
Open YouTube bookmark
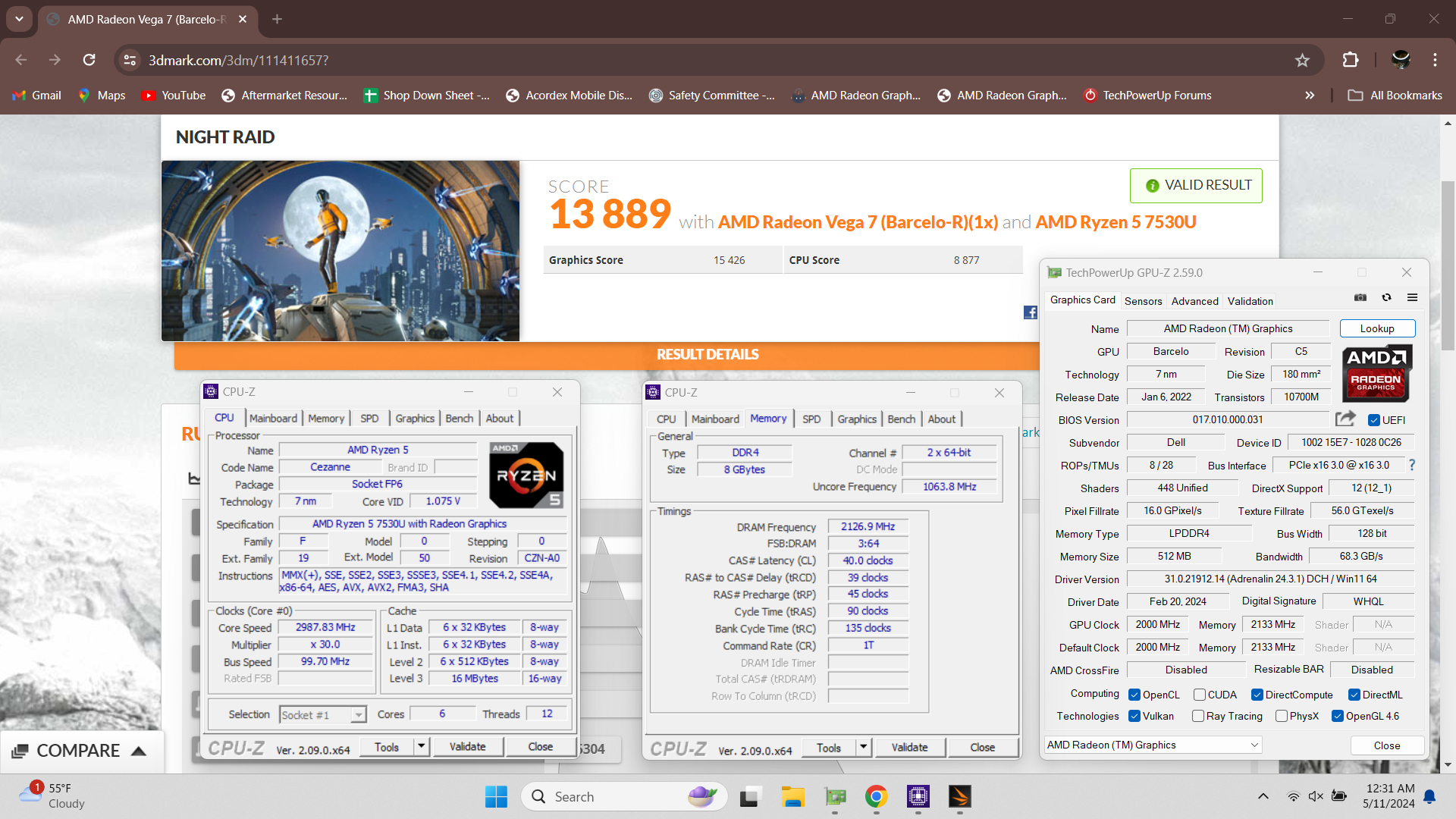coord(174,96)
